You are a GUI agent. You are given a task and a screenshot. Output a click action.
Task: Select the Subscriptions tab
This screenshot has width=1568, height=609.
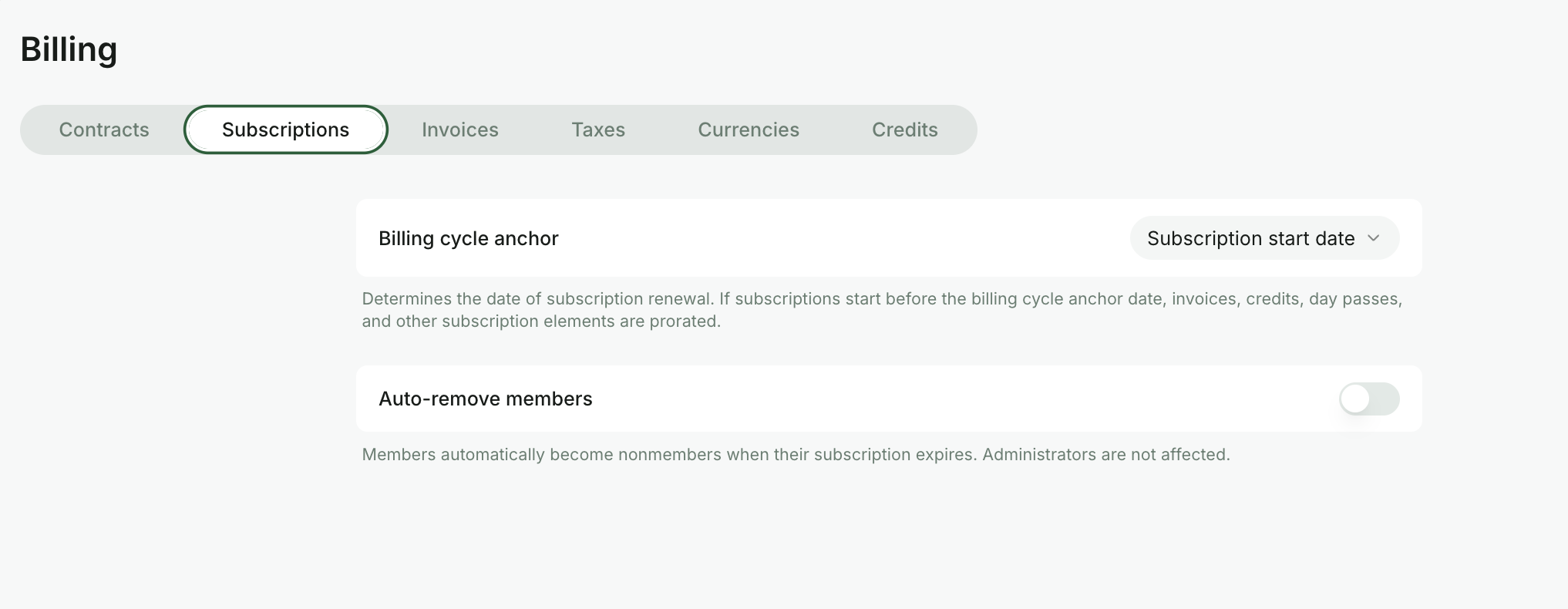[286, 130]
